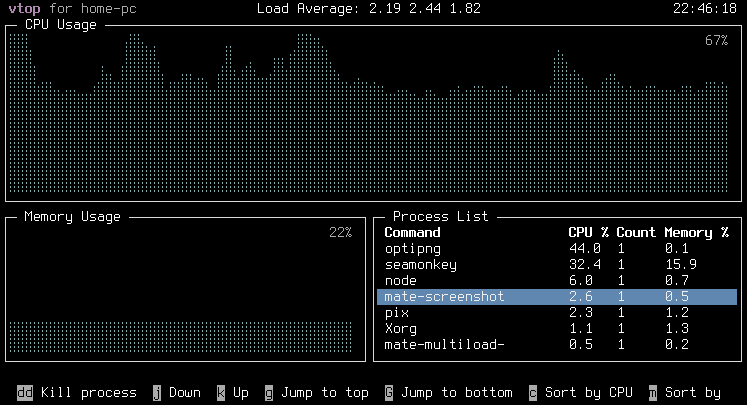
Task: Select the seamonkey process row
Action: [x=557, y=264]
